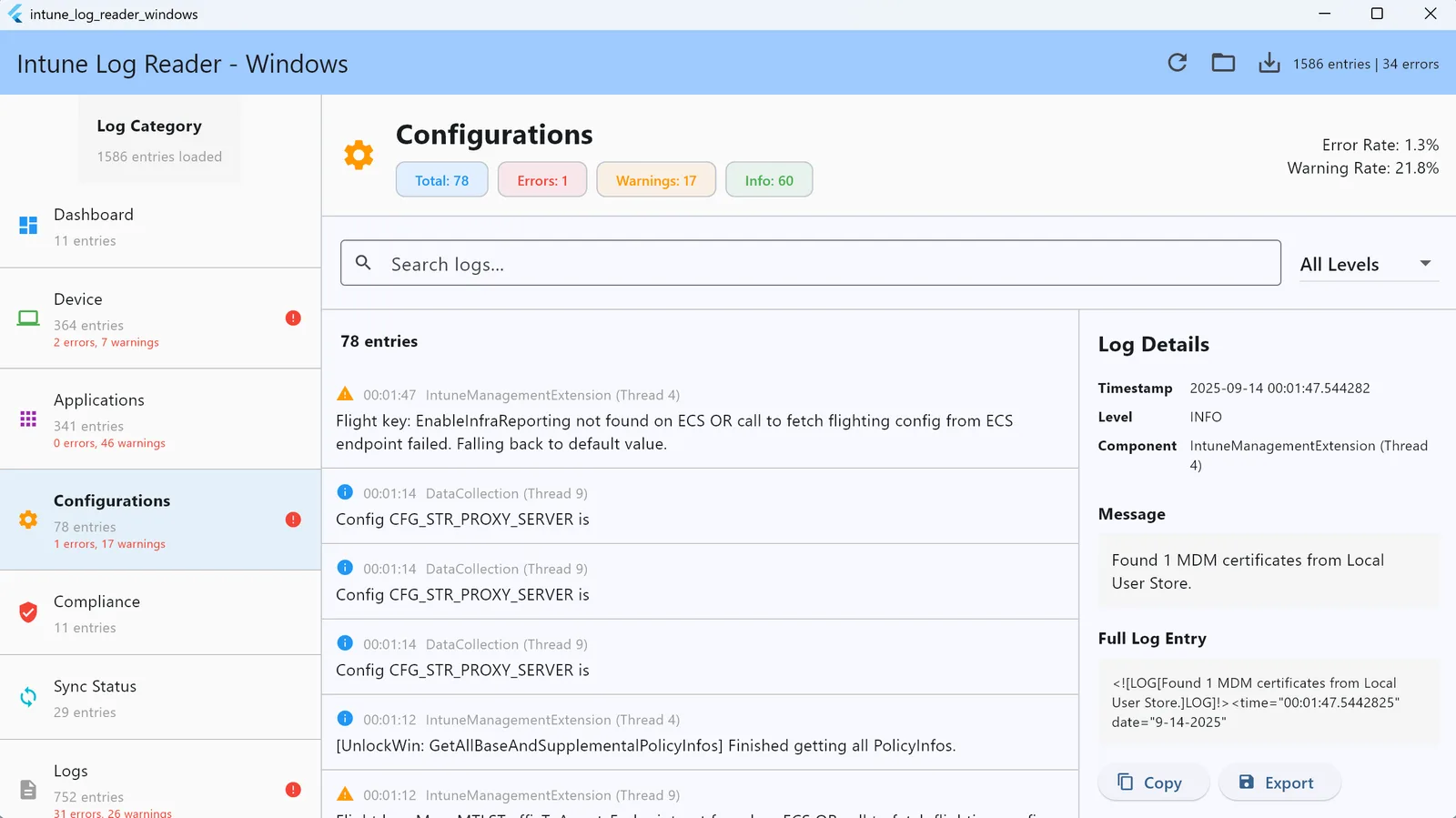Click the Sync Status arrows icon
The width and height of the screenshot is (1456, 818).
point(28,697)
